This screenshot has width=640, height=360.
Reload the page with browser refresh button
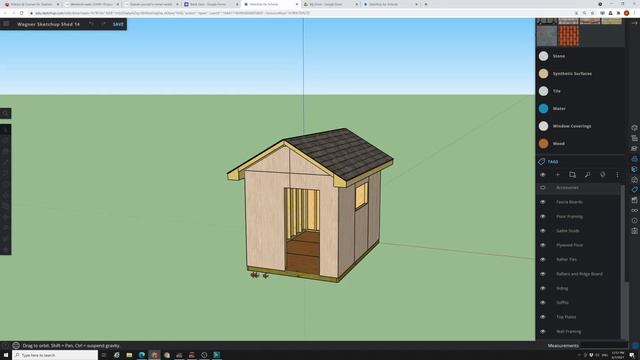(21, 13)
